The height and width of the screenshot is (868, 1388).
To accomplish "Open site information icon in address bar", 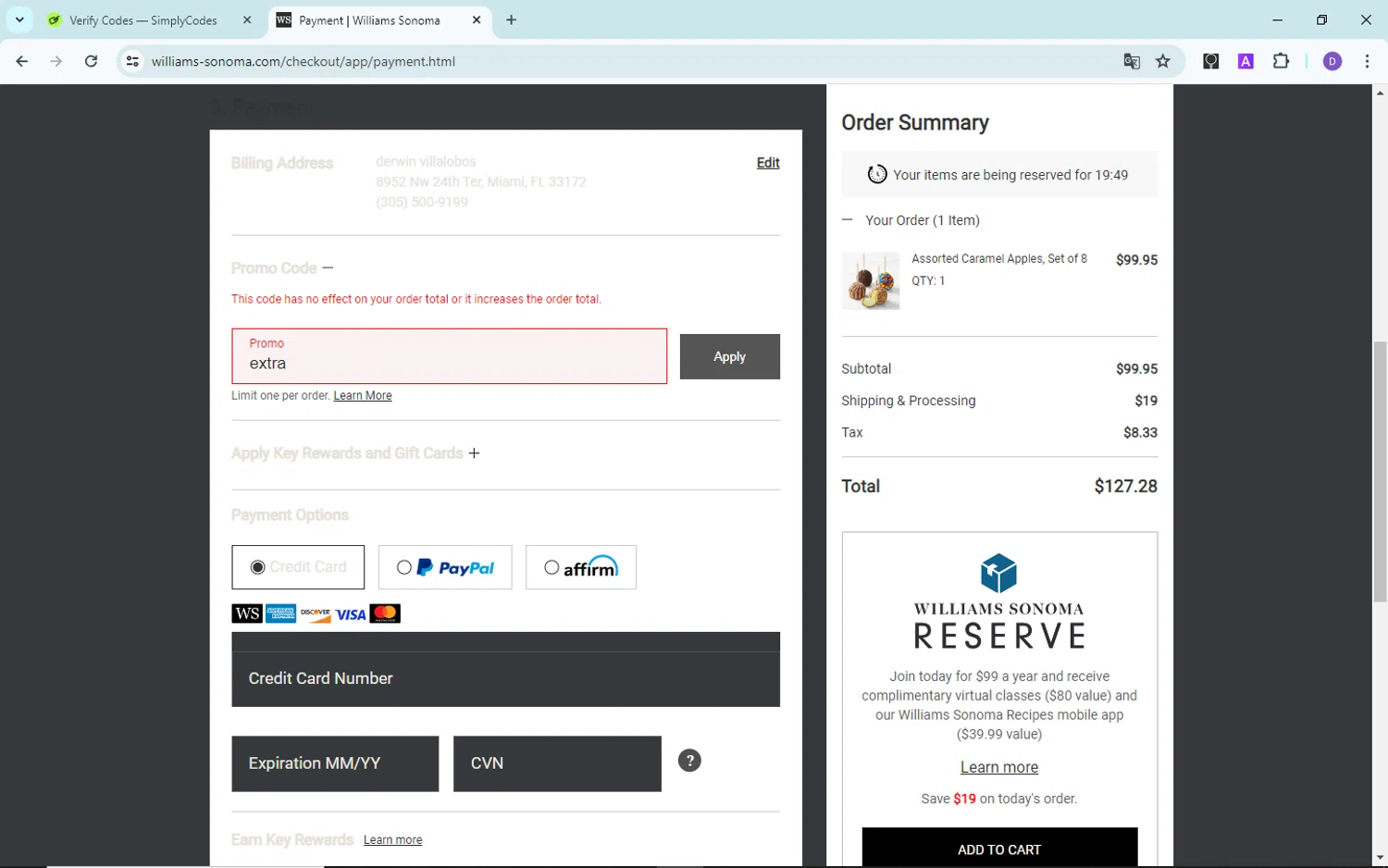I will click(x=132, y=61).
